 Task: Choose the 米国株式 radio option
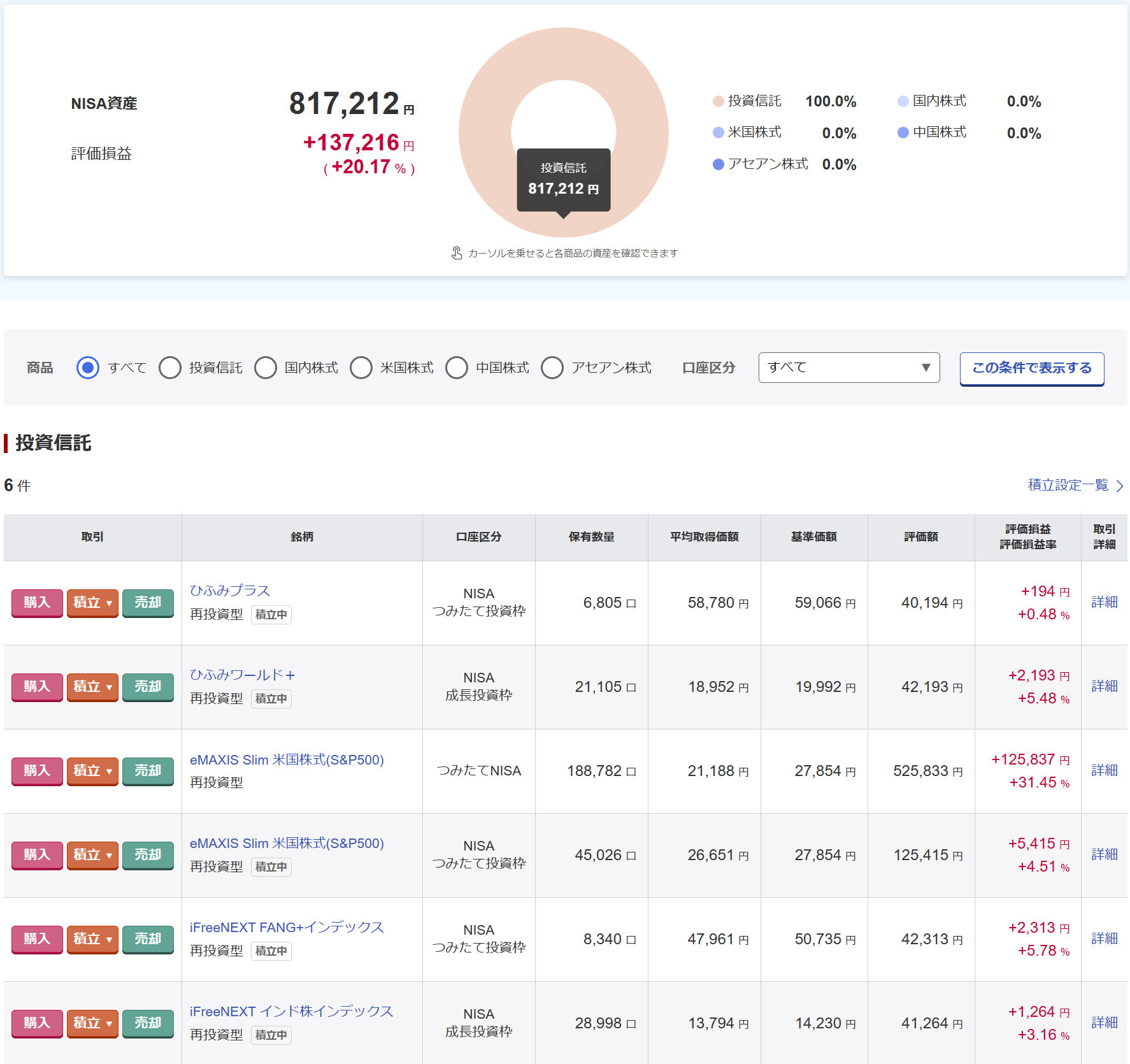(x=361, y=368)
